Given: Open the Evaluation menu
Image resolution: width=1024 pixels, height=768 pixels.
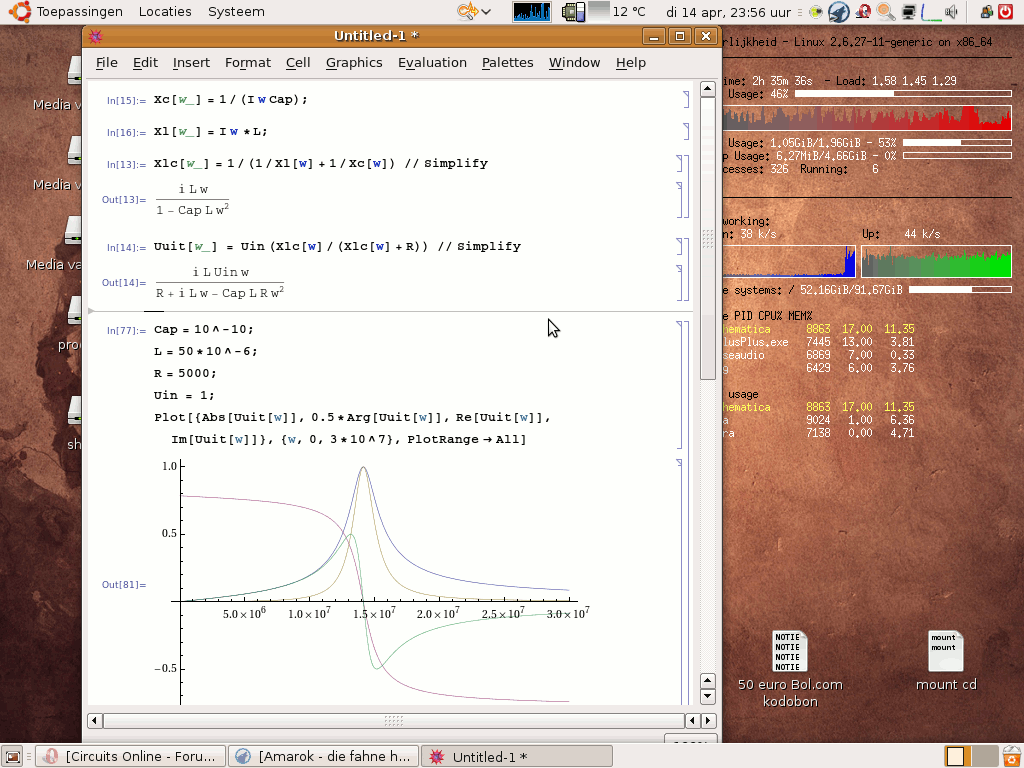Looking at the screenshot, I should [432, 62].
